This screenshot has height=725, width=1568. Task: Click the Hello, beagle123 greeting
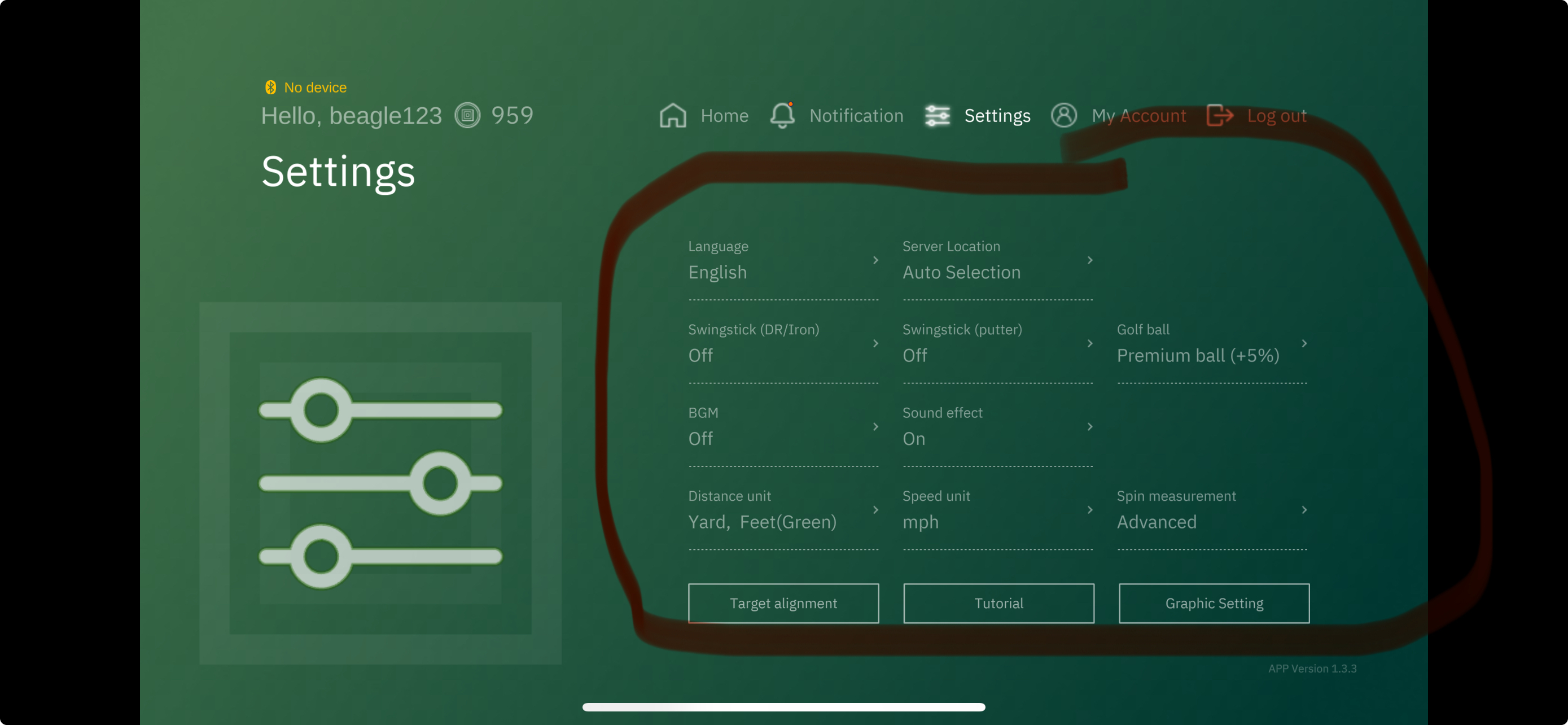click(351, 116)
